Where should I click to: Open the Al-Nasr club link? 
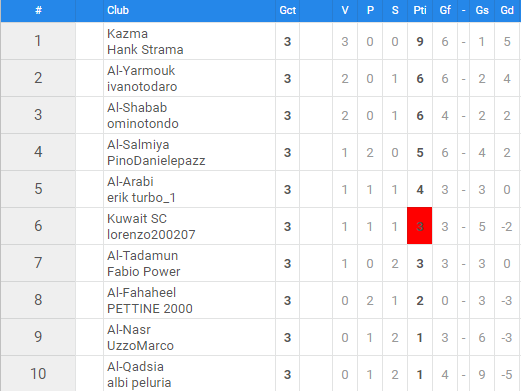[x=129, y=330]
